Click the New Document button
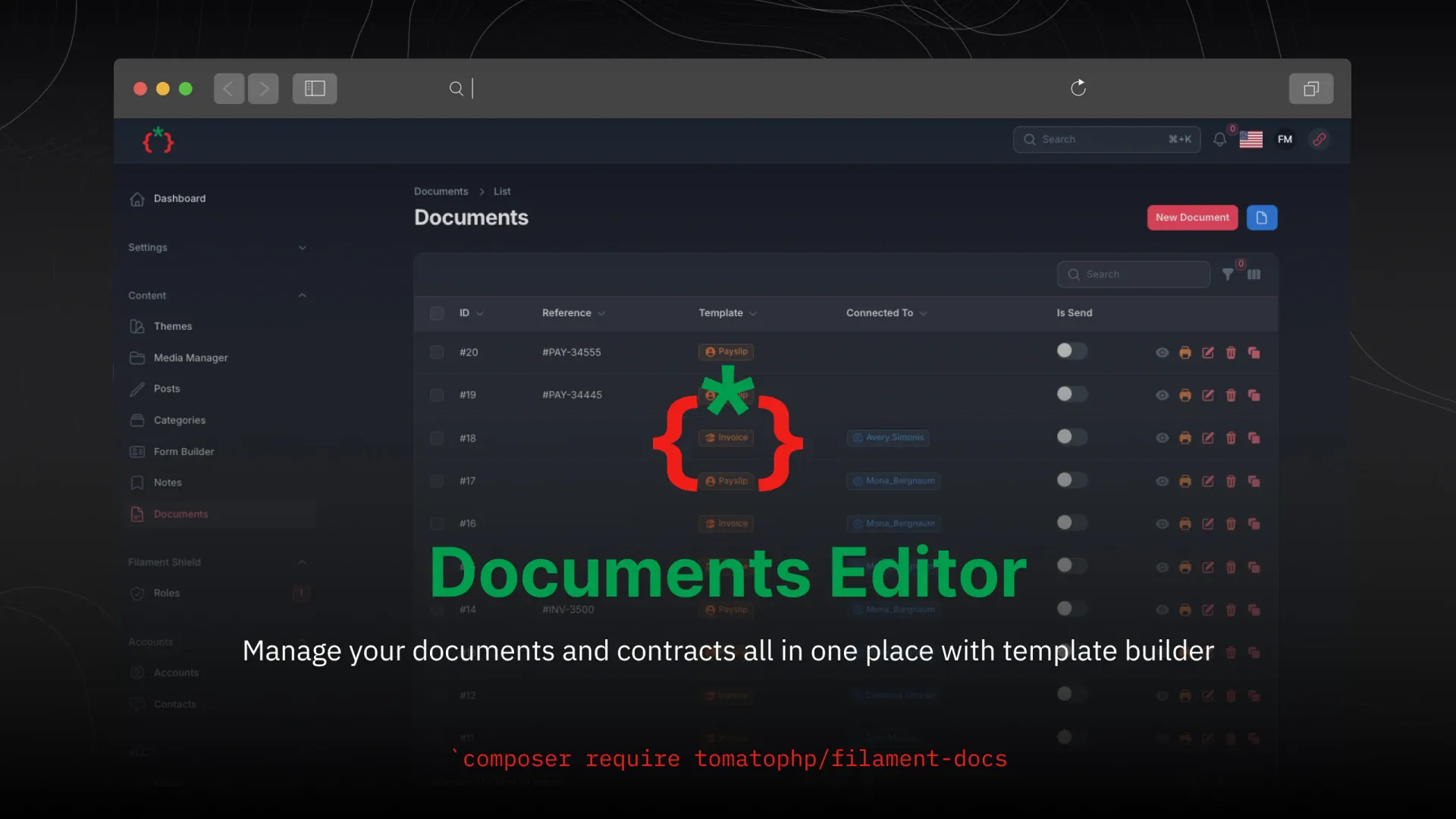This screenshot has width=1456, height=819. tap(1192, 217)
